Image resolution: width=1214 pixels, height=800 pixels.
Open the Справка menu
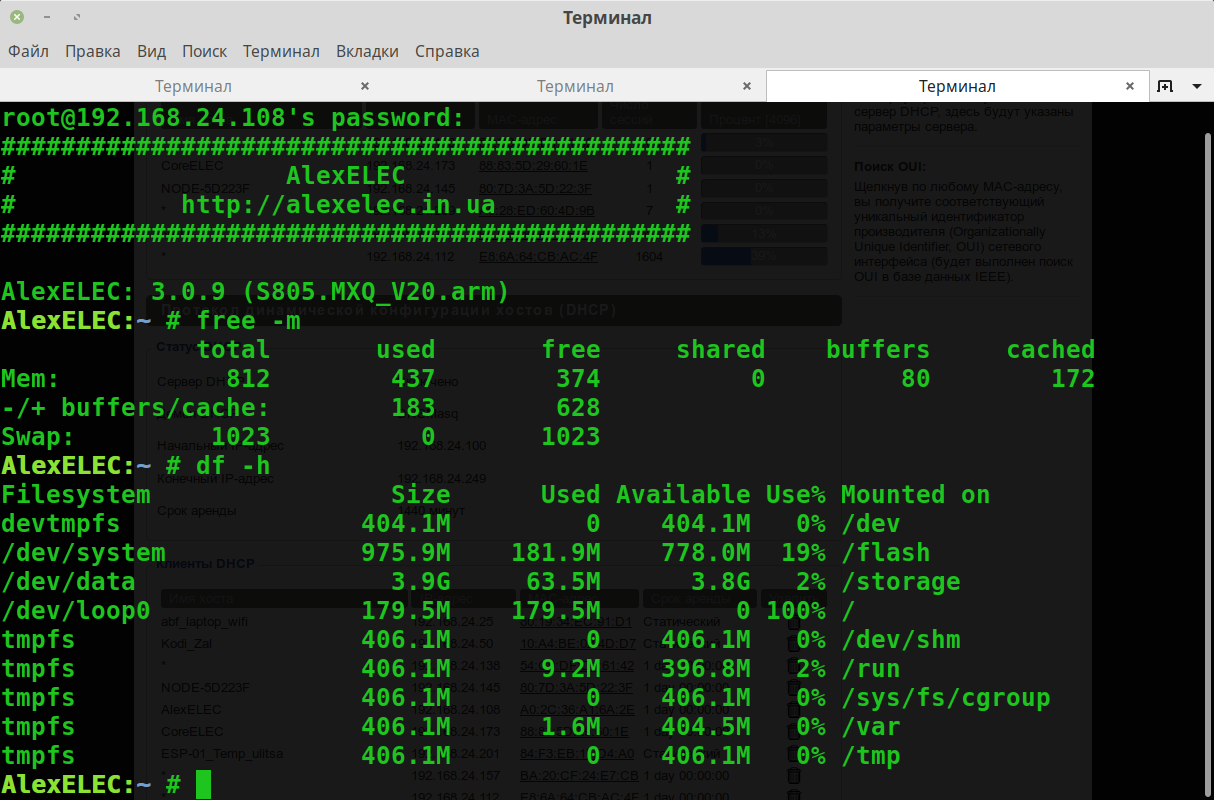click(x=447, y=51)
